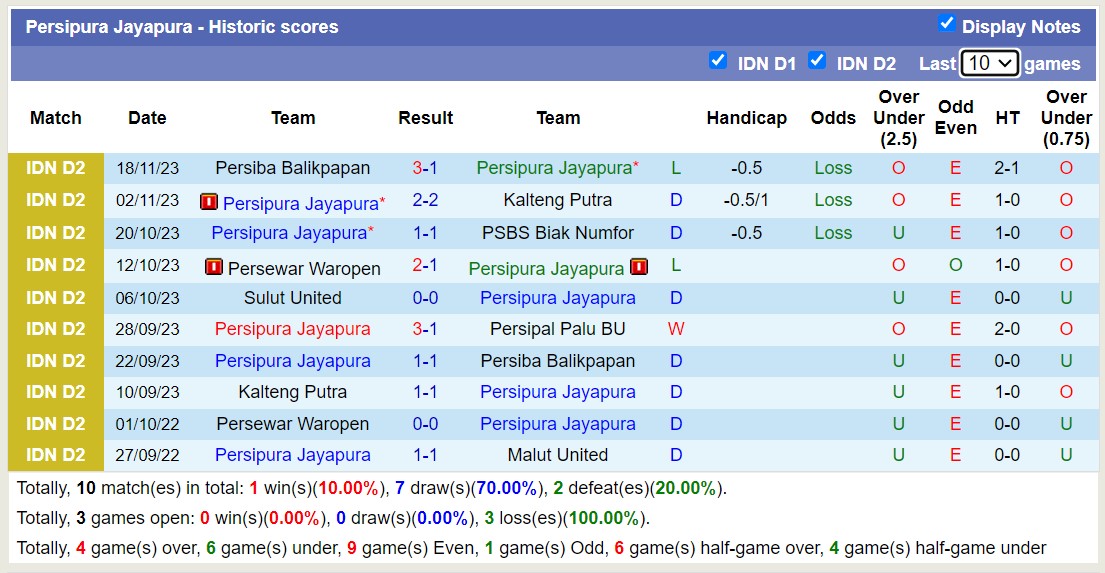Click the 2-1 result for Persewar Waropen match
The height and width of the screenshot is (573, 1105).
click(x=425, y=266)
